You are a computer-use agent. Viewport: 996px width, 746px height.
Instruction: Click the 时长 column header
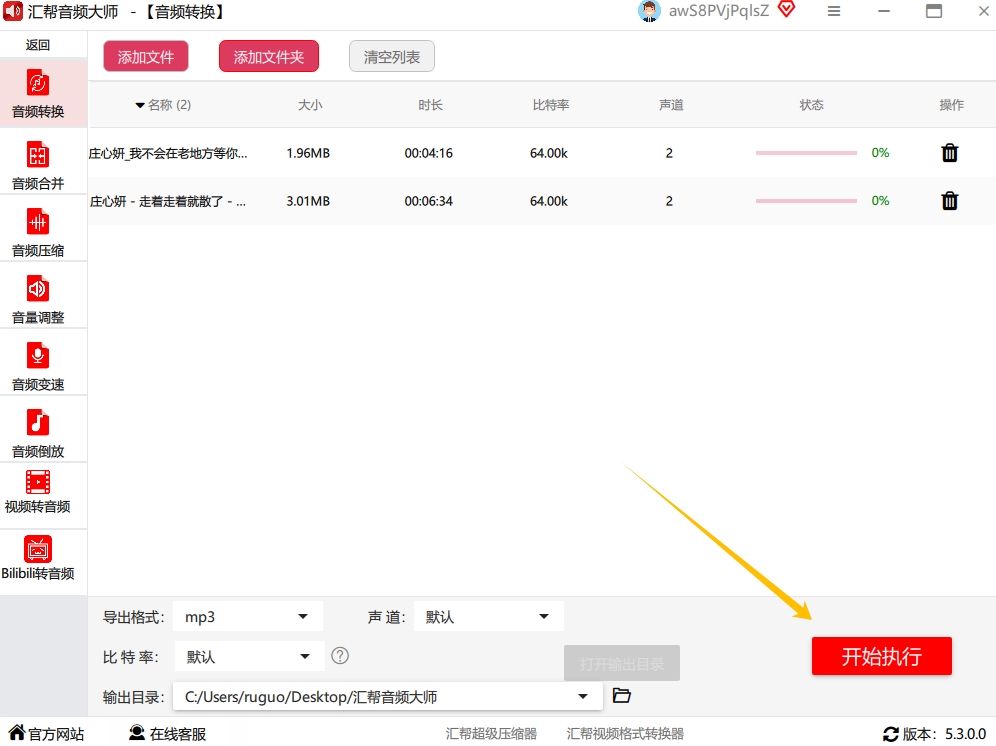click(x=430, y=105)
